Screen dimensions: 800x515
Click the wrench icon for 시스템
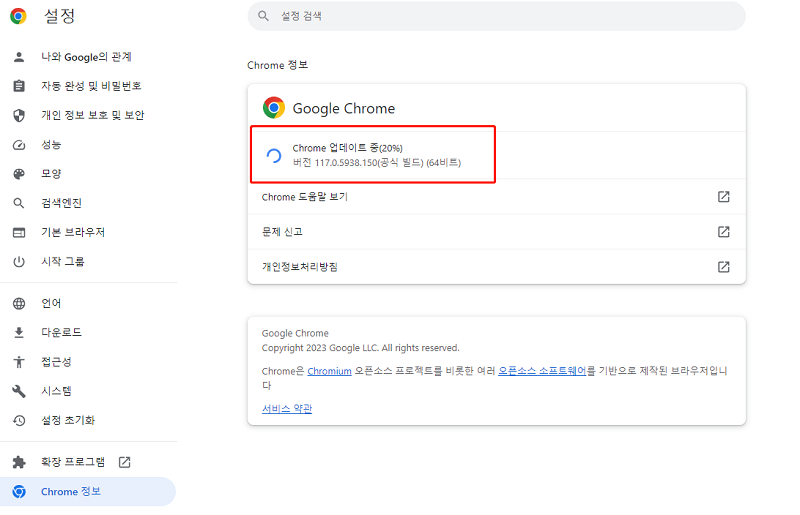[x=18, y=391]
